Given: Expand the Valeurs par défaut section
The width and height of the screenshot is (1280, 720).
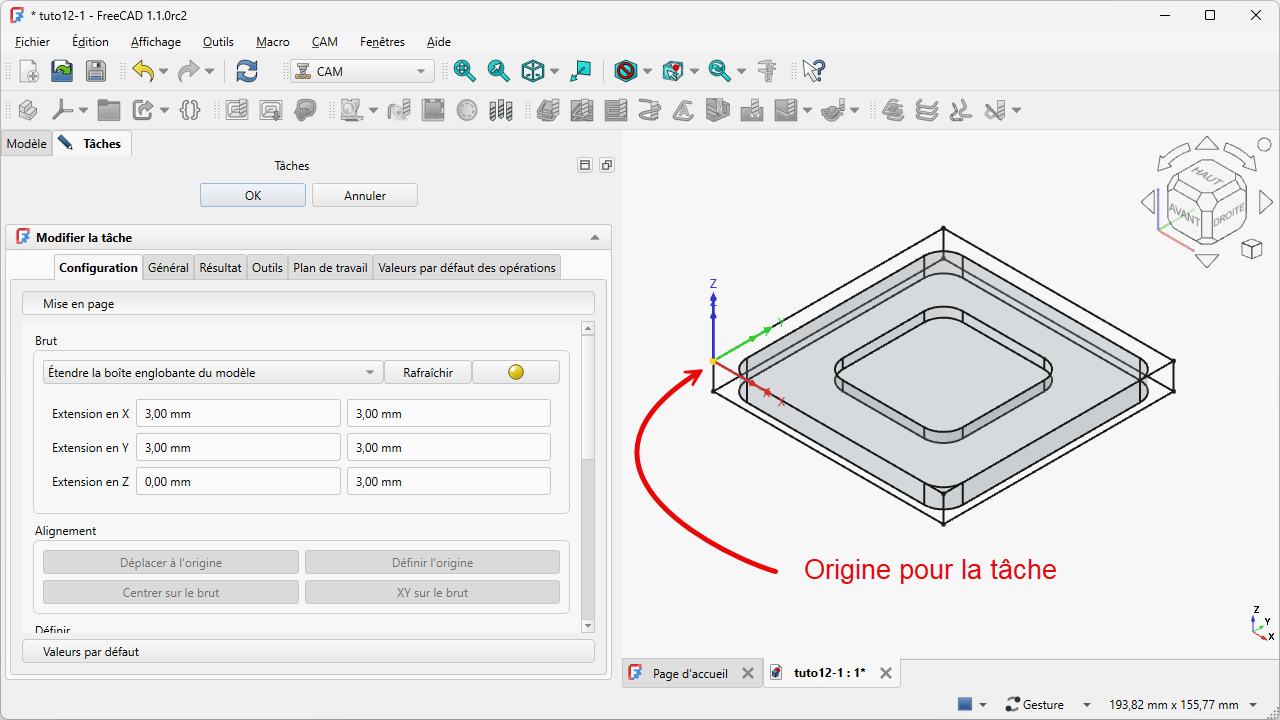Looking at the screenshot, I should [308, 651].
